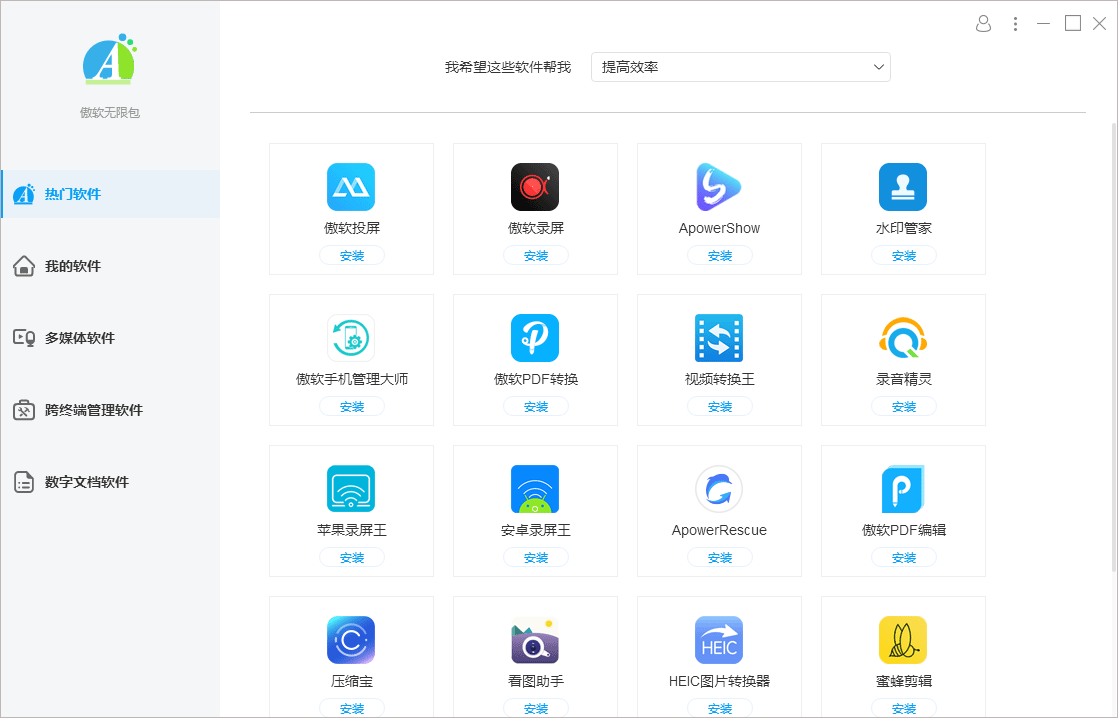Click the ApowerRescue app icon
The image size is (1118, 718).
coord(719,489)
